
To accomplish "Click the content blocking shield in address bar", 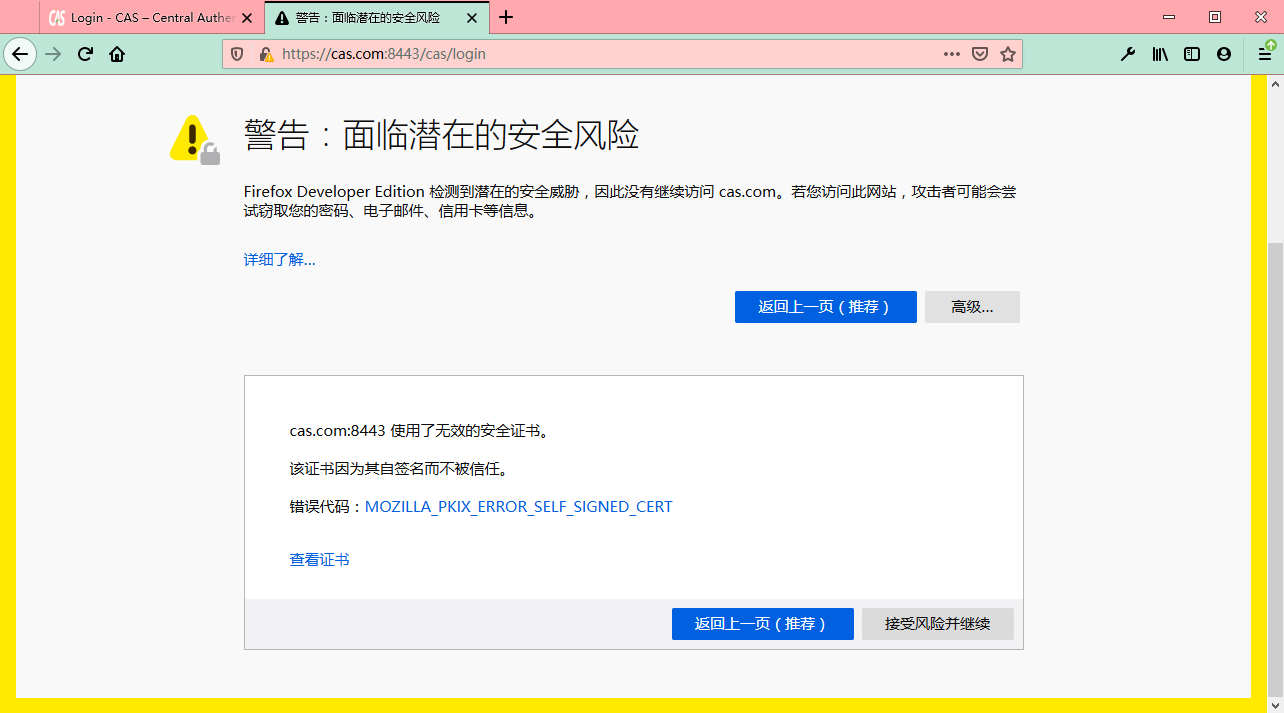I will pyautogui.click(x=236, y=54).
